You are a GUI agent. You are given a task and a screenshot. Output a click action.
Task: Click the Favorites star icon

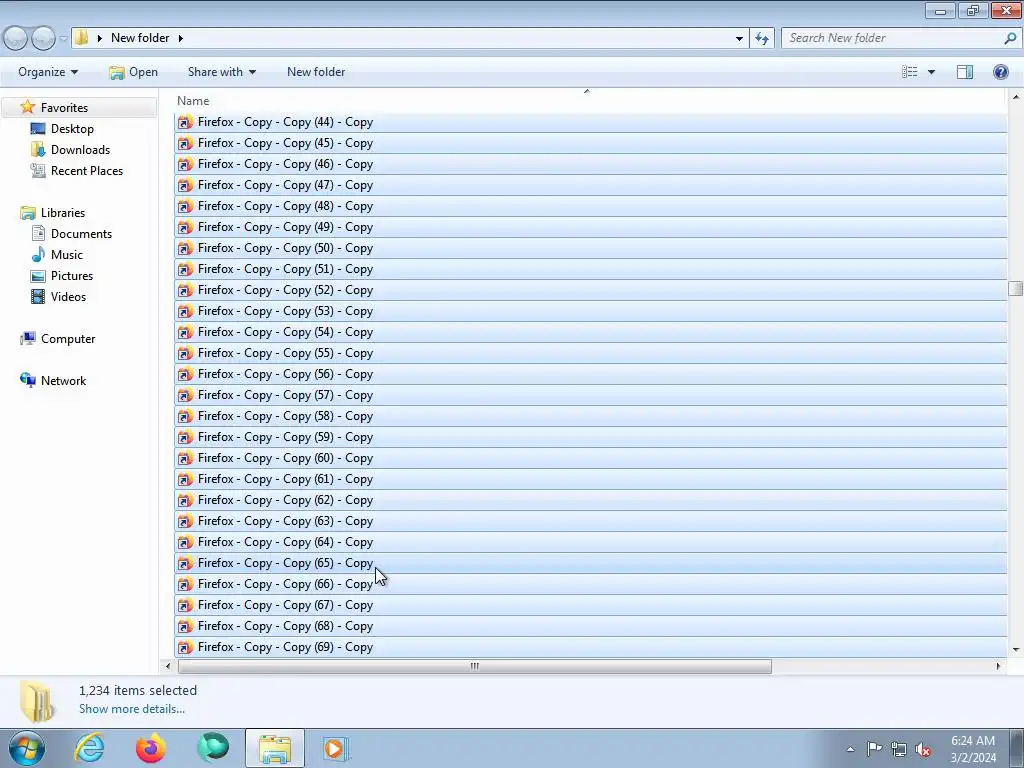(27, 107)
